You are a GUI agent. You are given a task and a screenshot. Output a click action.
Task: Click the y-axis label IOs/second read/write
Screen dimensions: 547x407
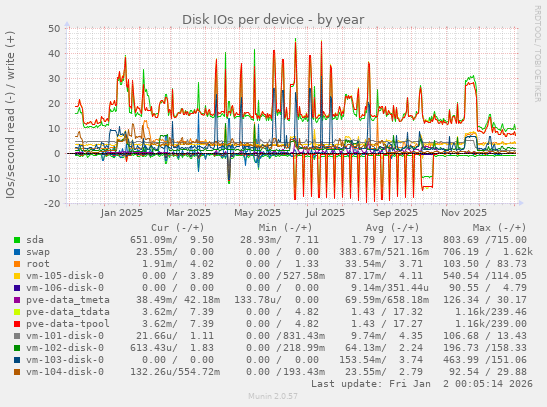click(10, 115)
